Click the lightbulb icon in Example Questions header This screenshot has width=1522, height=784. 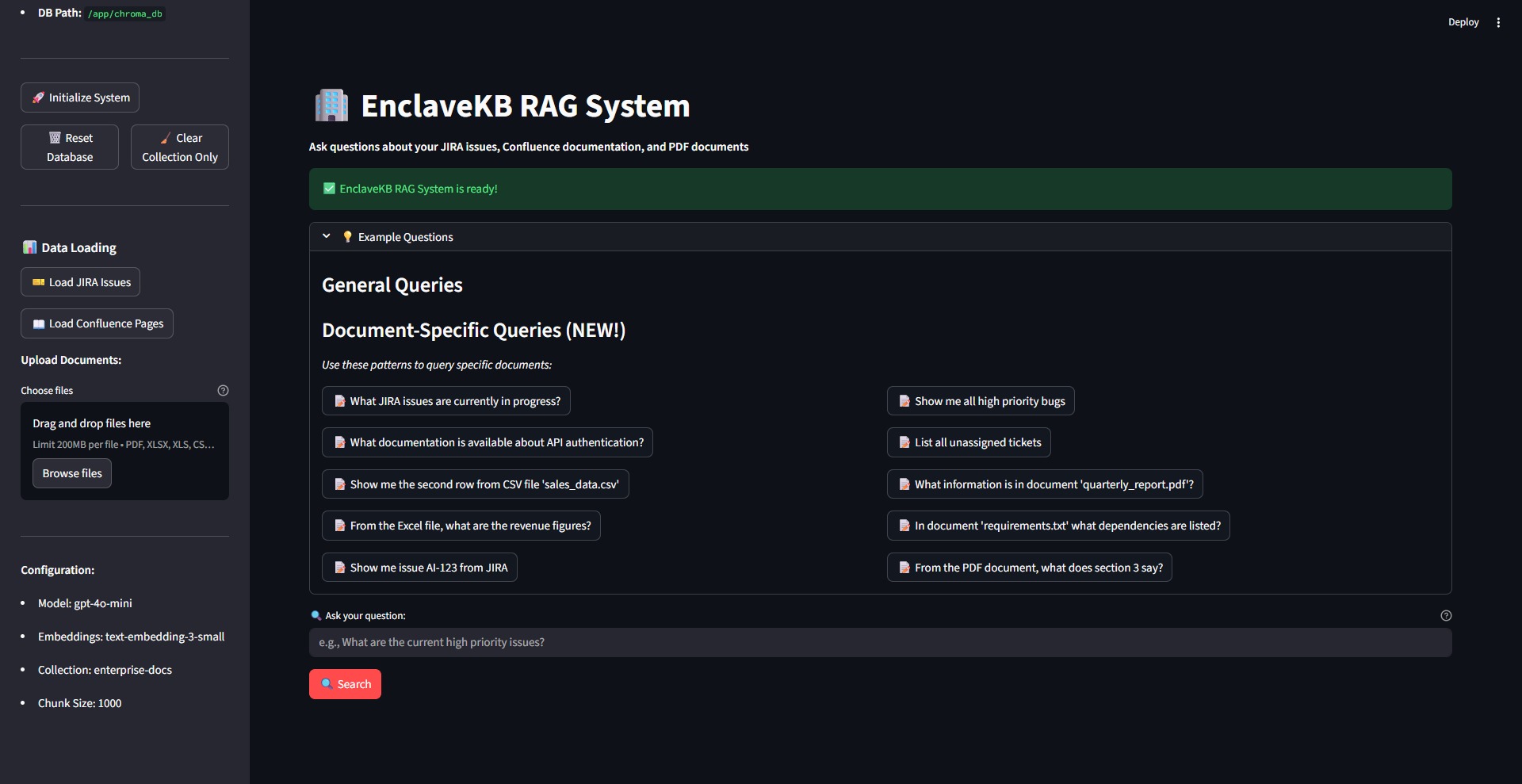[x=347, y=236]
